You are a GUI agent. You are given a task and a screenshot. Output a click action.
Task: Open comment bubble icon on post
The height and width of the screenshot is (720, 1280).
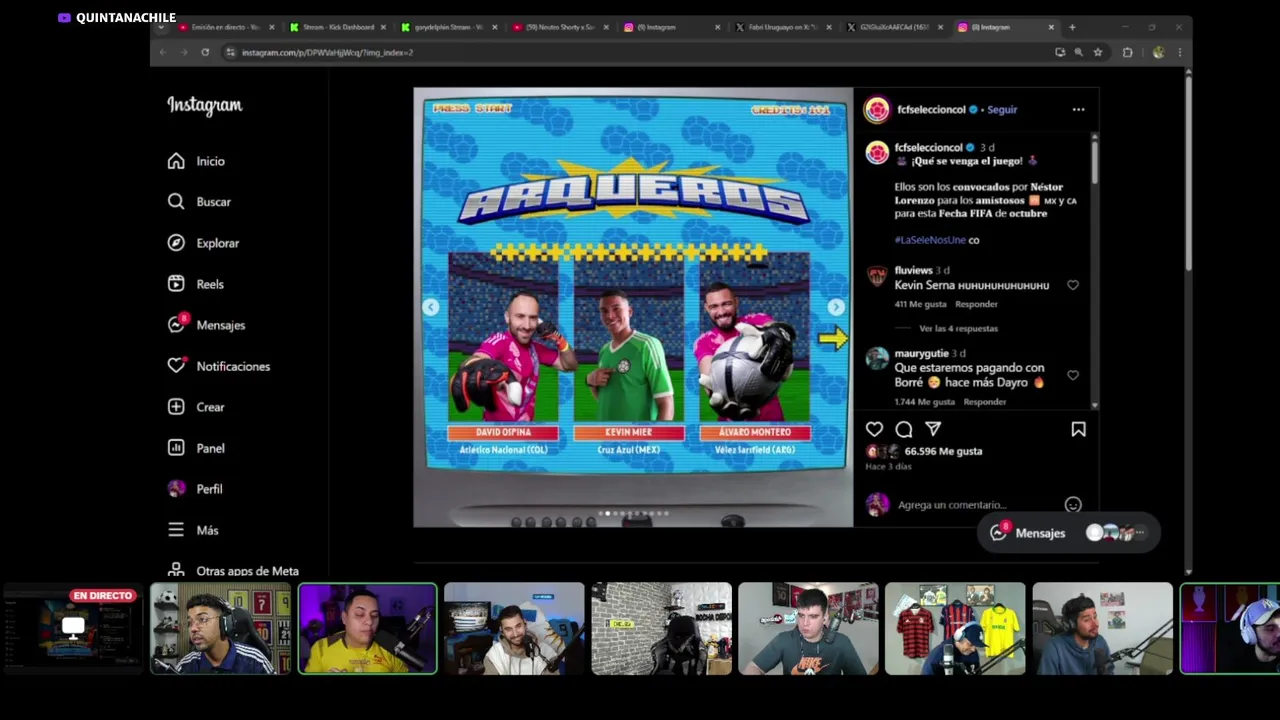coord(904,429)
